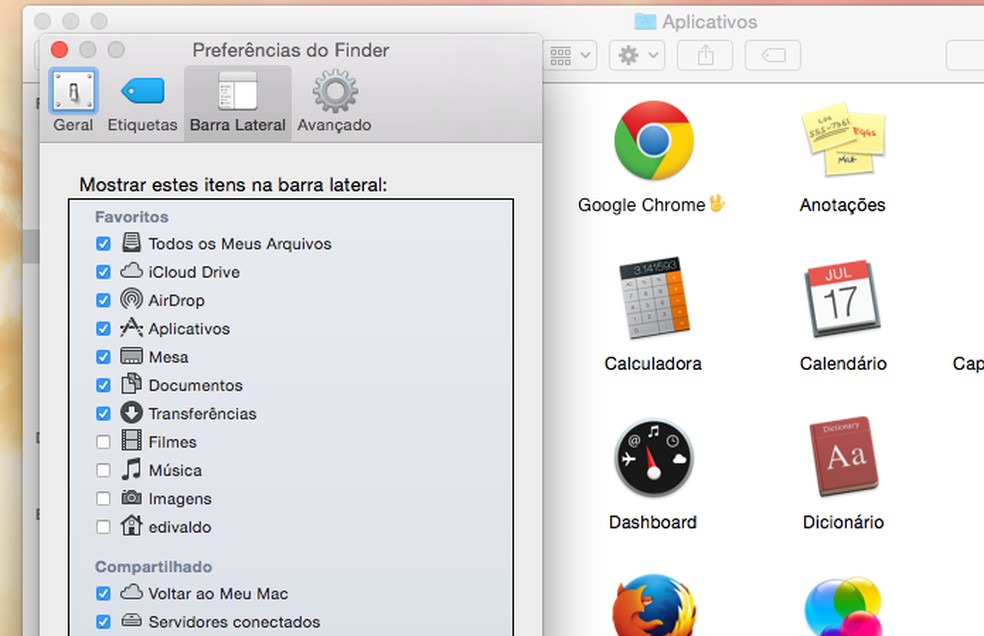Image resolution: width=984 pixels, height=636 pixels.
Task: Click the edit tags button in Finder toolbar
Action: click(773, 55)
